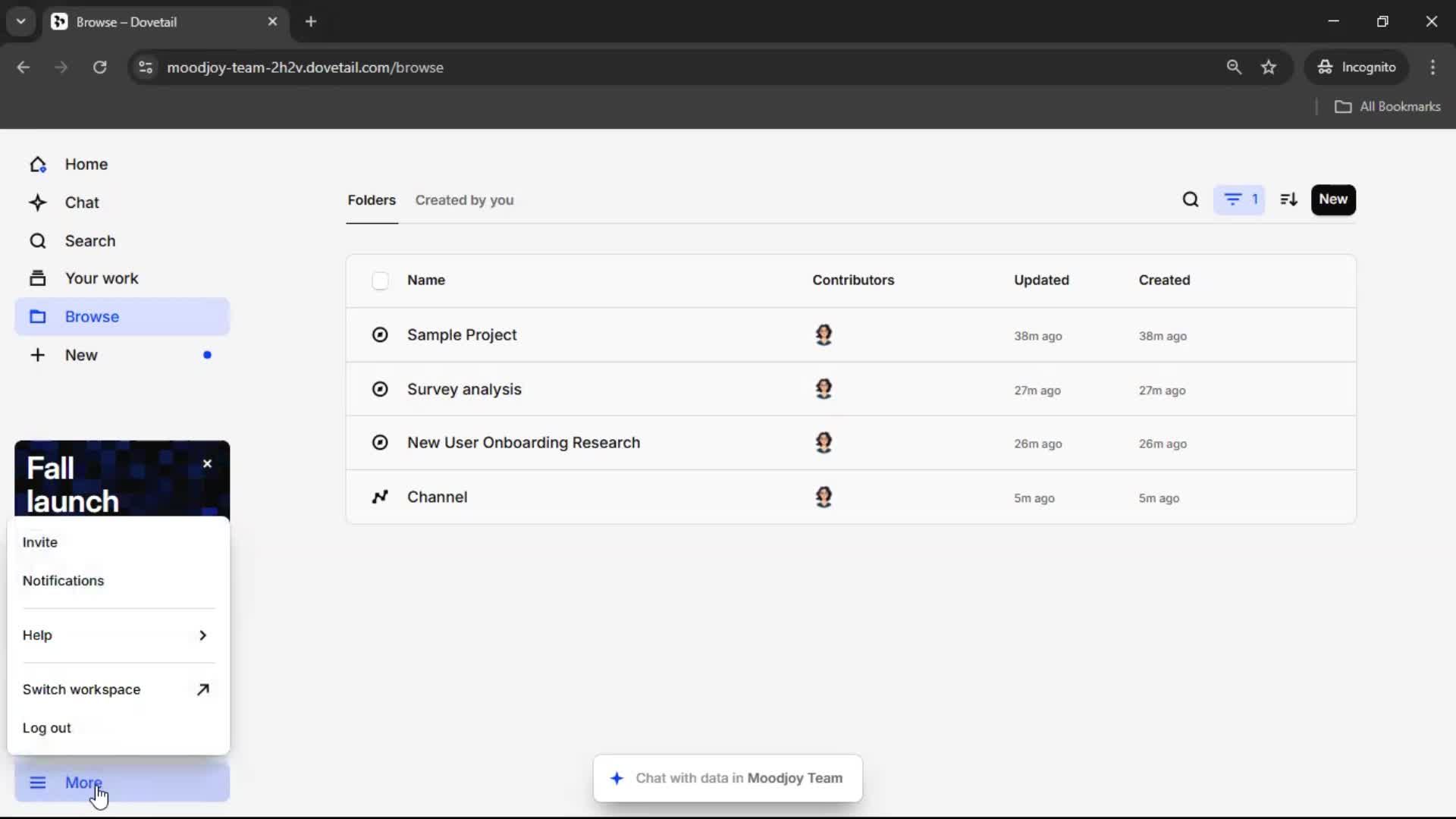The image size is (1456, 819).
Task: Dismiss the Fall launch banner
Action: point(207,464)
